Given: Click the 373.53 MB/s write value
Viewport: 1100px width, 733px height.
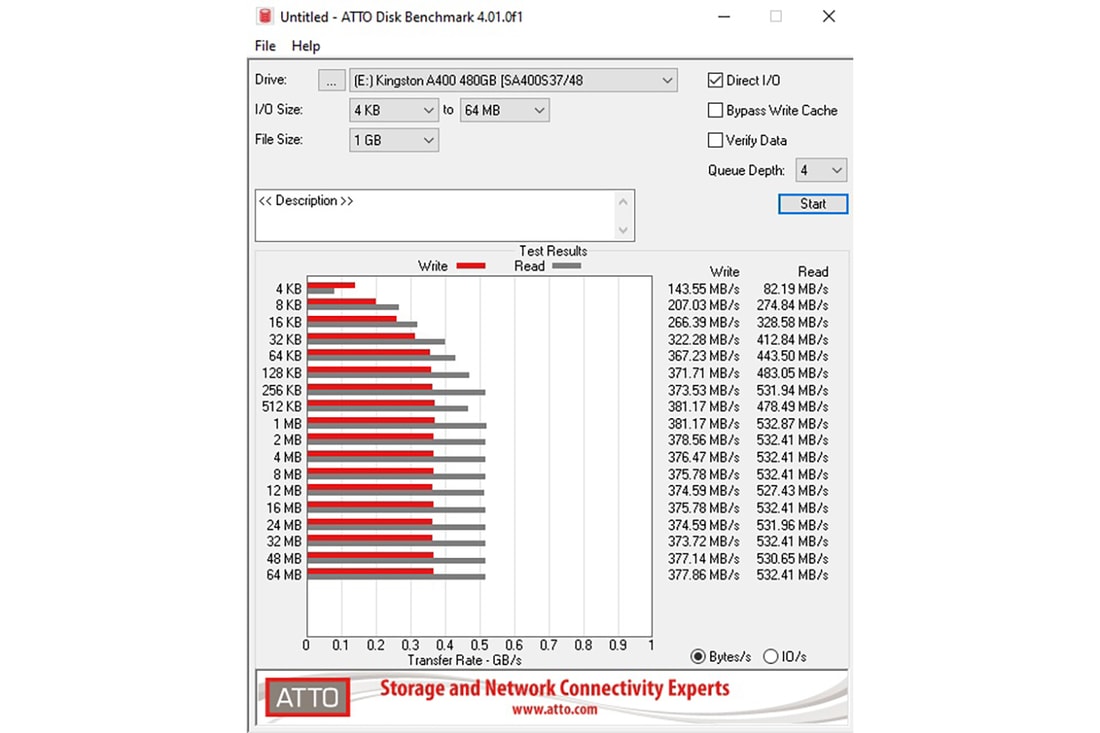Looking at the screenshot, I should [x=703, y=390].
